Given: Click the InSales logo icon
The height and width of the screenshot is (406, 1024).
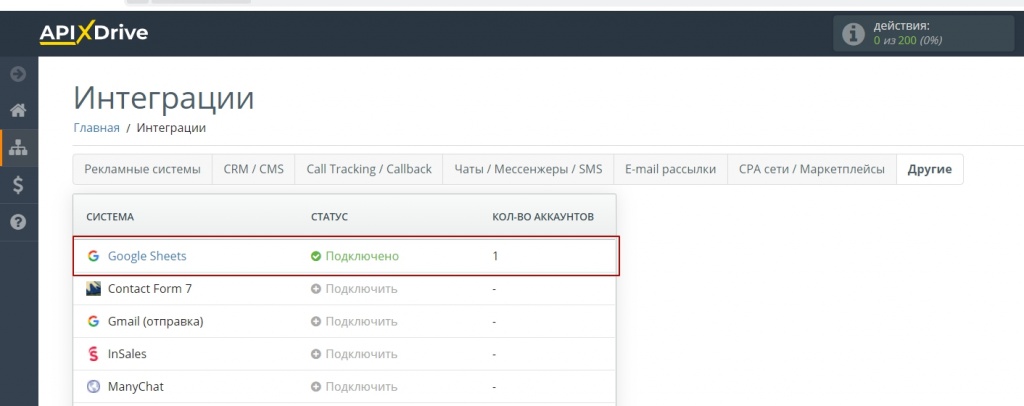Looking at the screenshot, I should [93, 354].
